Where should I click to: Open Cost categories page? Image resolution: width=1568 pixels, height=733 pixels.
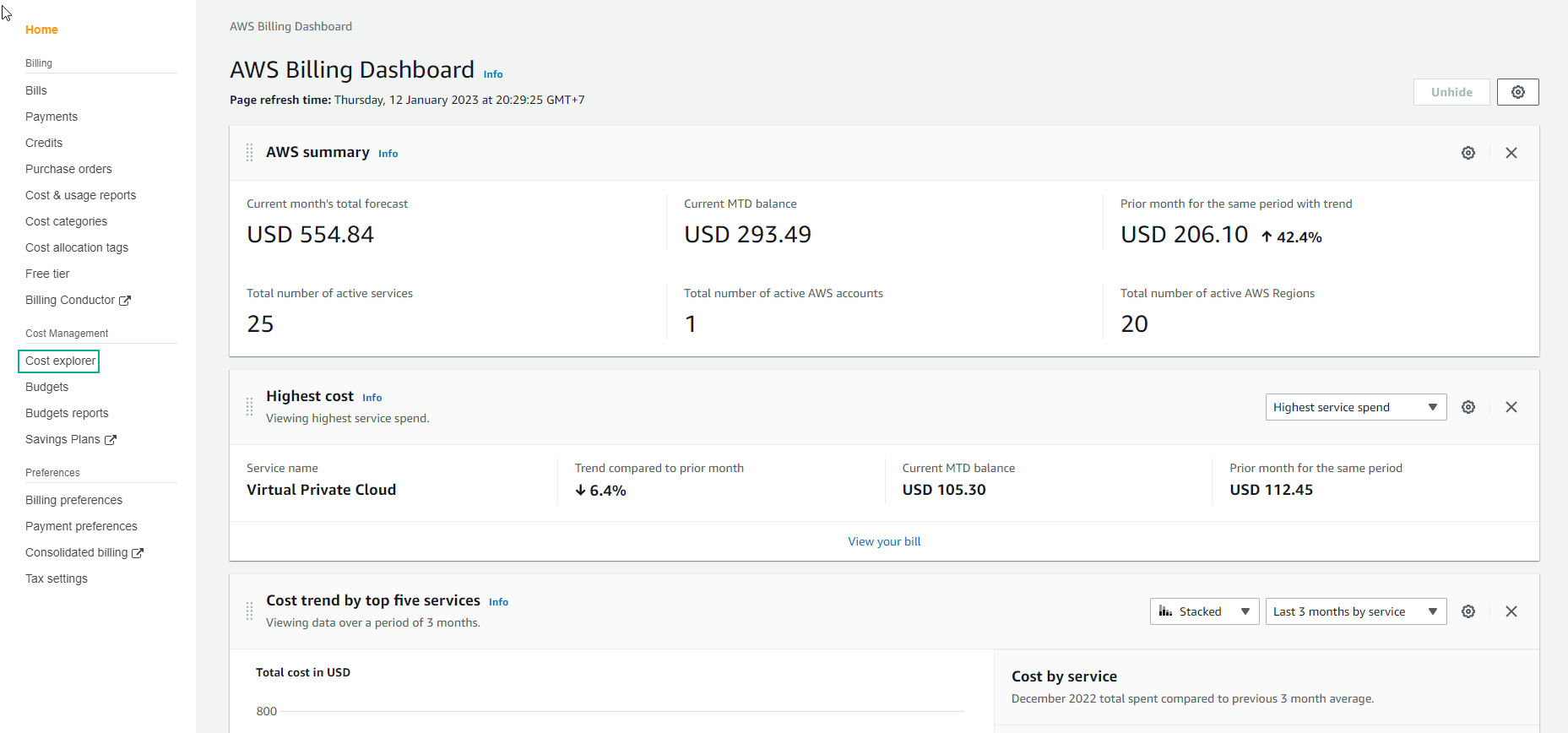coord(66,221)
